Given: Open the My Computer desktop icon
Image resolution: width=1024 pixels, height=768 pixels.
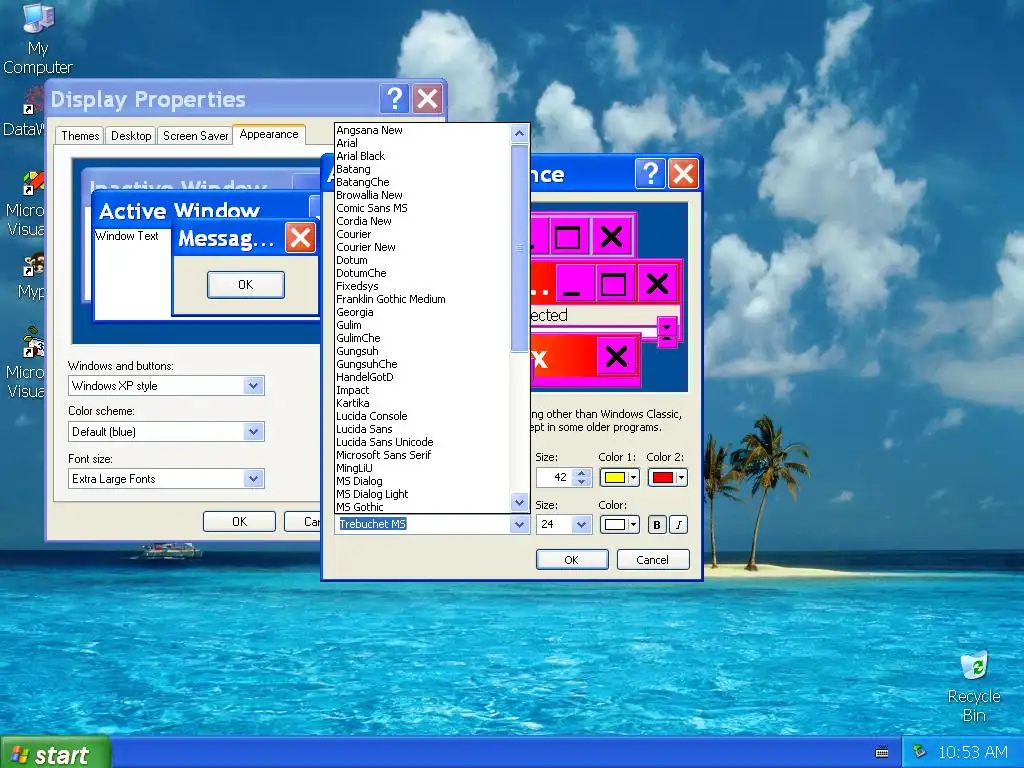Looking at the screenshot, I should click(38, 39).
